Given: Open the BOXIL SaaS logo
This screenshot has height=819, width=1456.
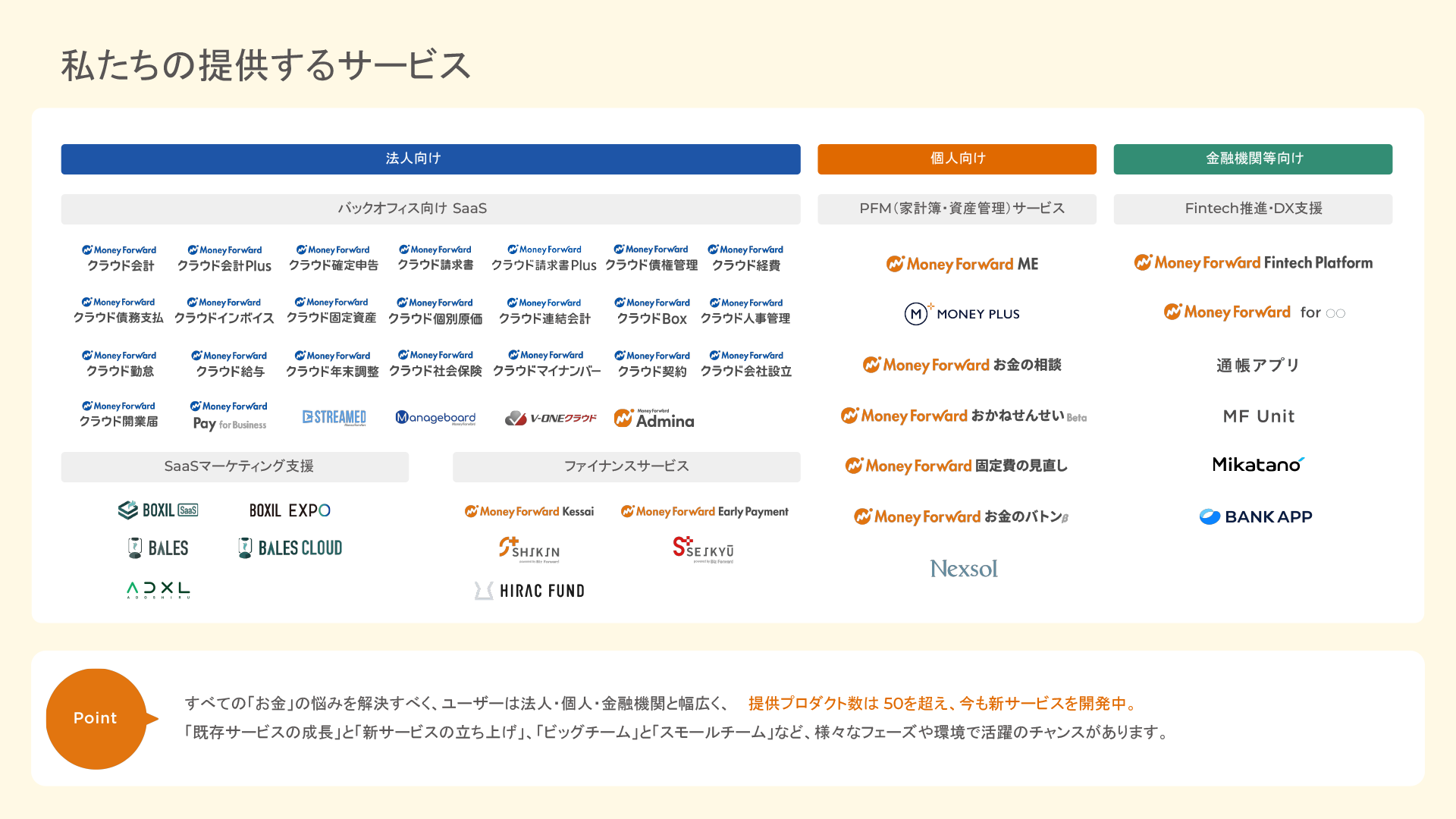Looking at the screenshot, I should pos(158,510).
